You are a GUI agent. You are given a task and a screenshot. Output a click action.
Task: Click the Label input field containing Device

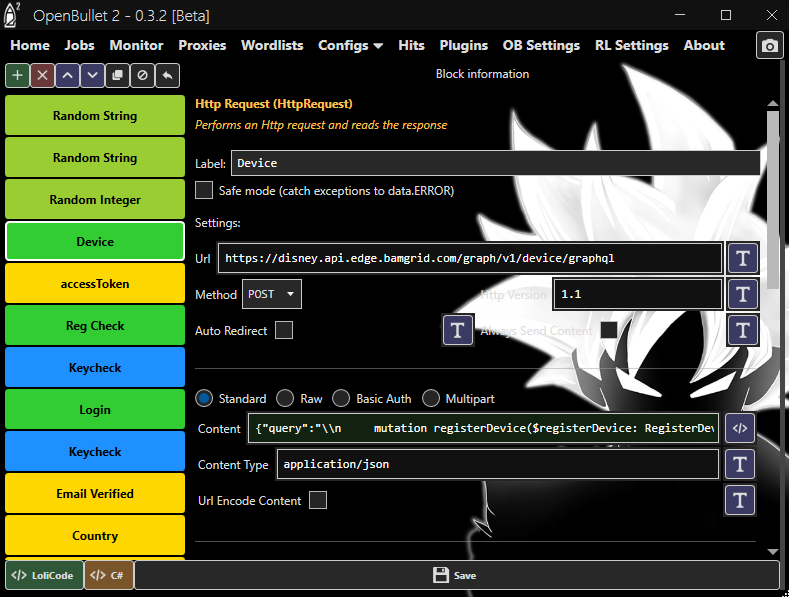(x=495, y=163)
